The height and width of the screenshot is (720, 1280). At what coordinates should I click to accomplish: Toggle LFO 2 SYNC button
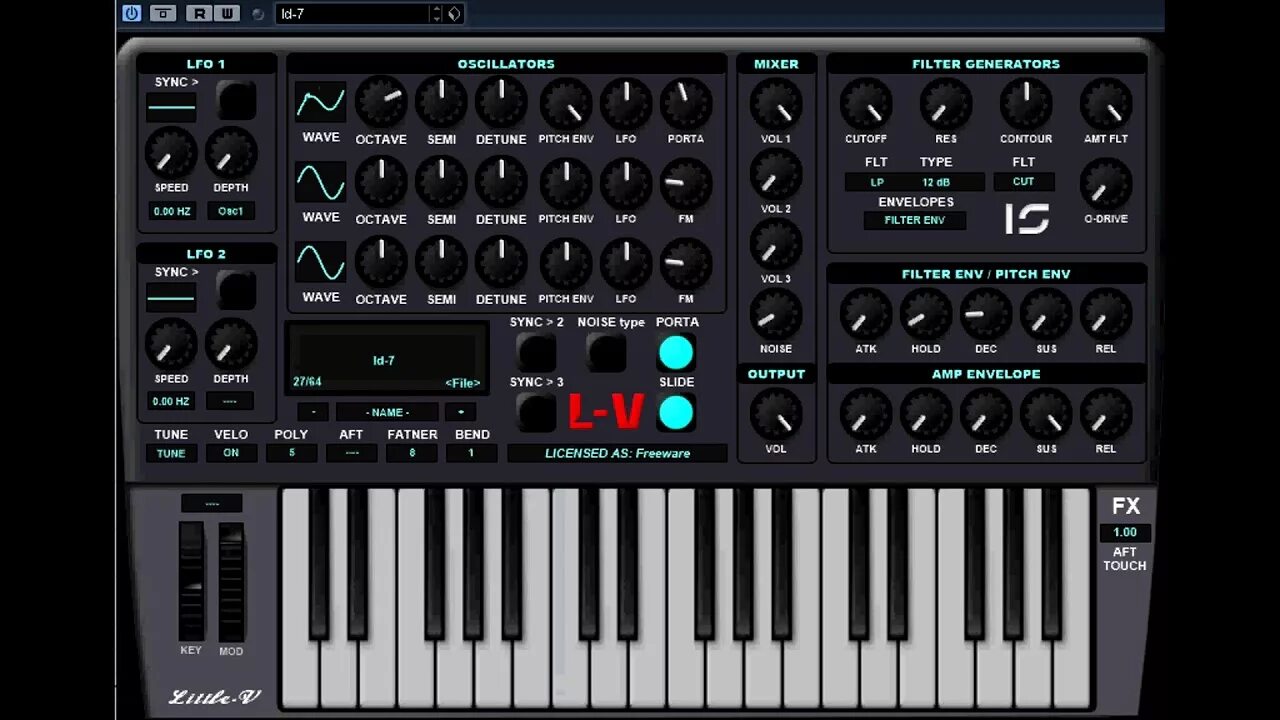(x=237, y=290)
